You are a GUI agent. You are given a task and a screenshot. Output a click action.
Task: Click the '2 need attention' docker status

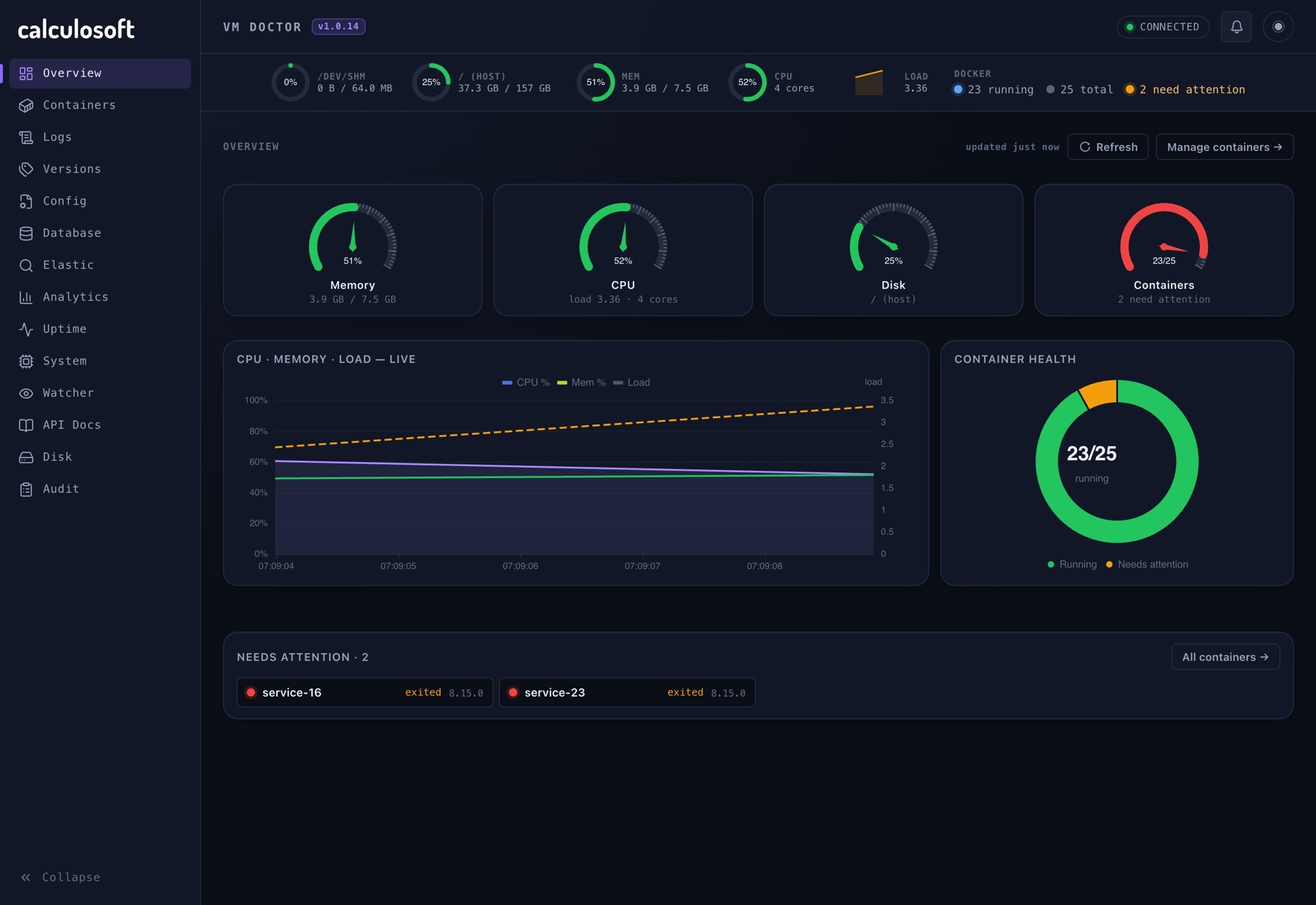[1185, 90]
